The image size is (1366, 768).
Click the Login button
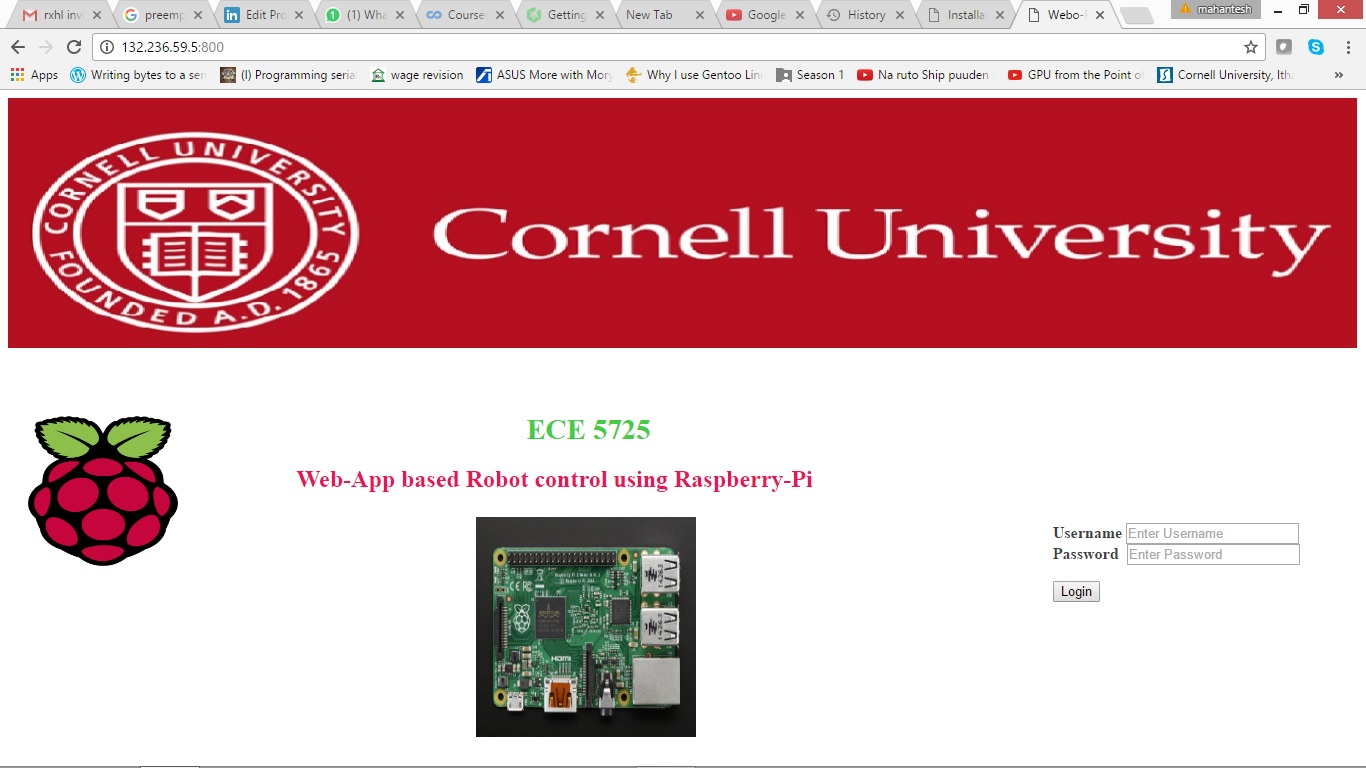coord(1076,592)
